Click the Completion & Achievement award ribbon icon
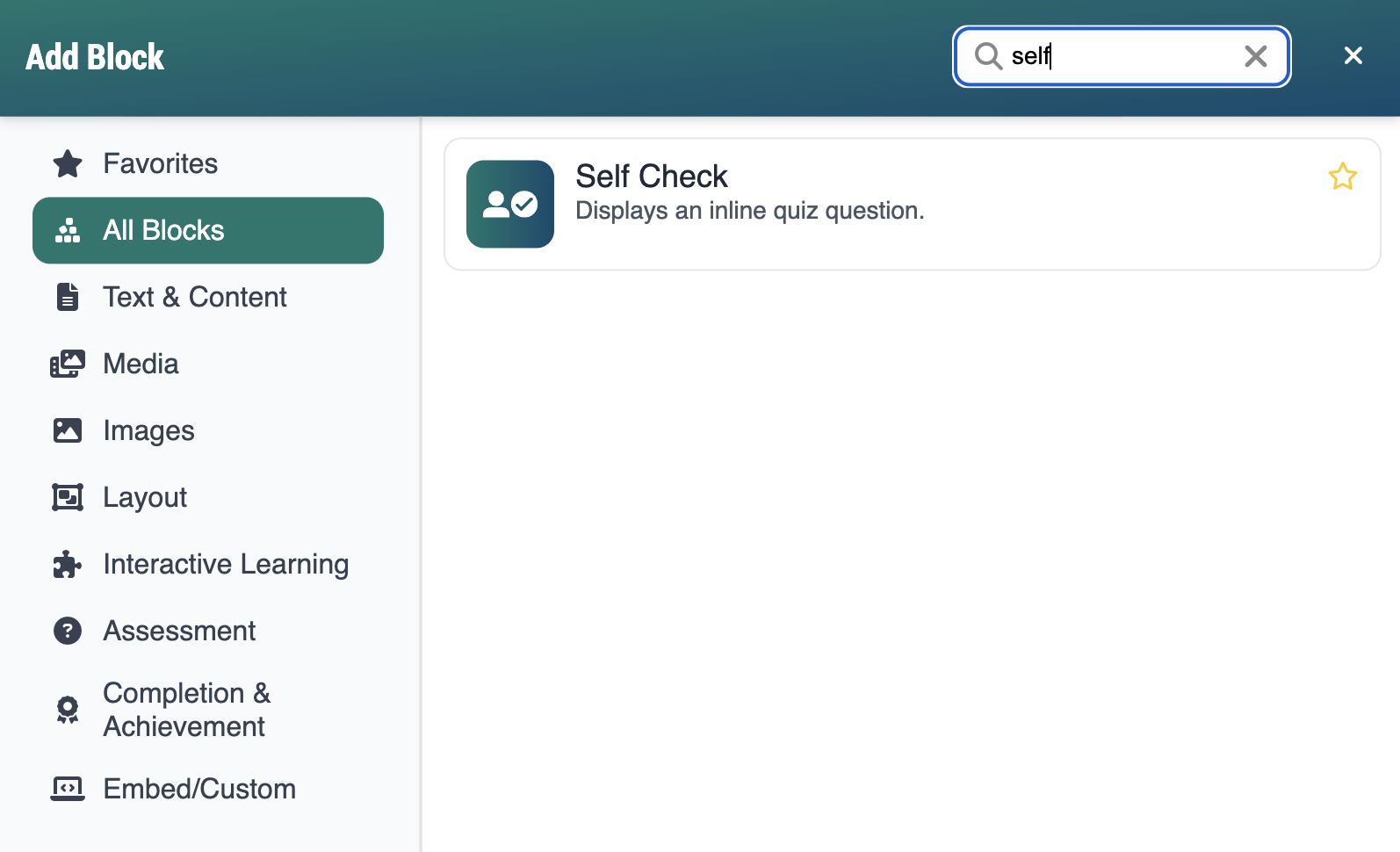Viewport: 1400px width, 852px height. (x=68, y=710)
